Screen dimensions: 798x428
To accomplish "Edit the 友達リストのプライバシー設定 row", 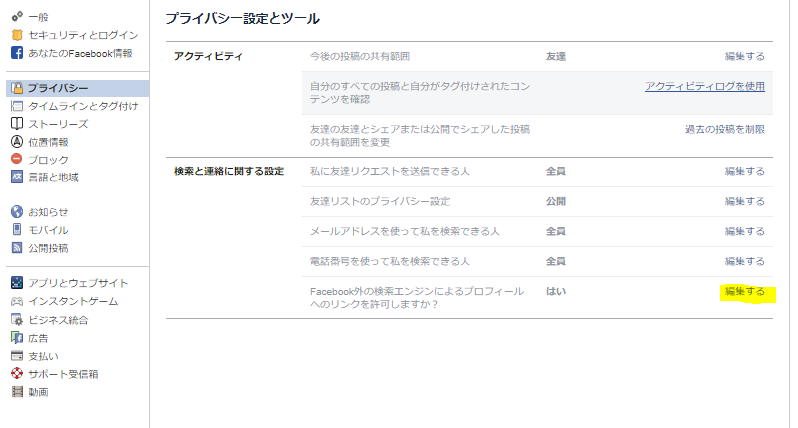I will click(x=745, y=202).
